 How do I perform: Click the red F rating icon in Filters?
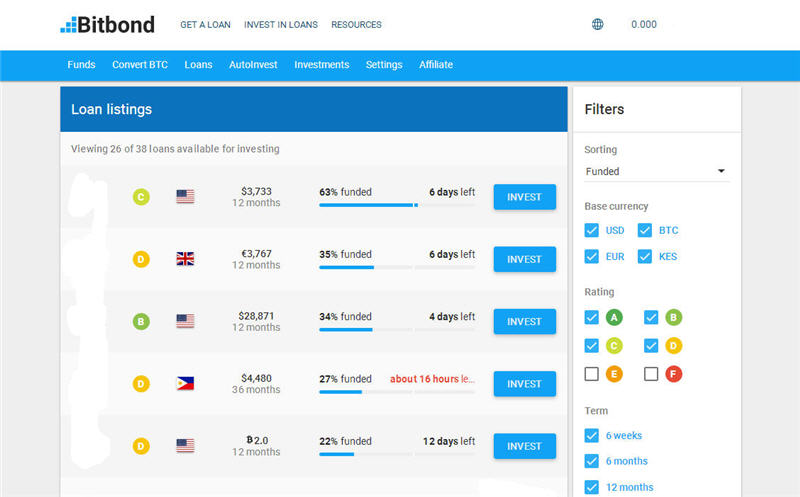point(673,374)
